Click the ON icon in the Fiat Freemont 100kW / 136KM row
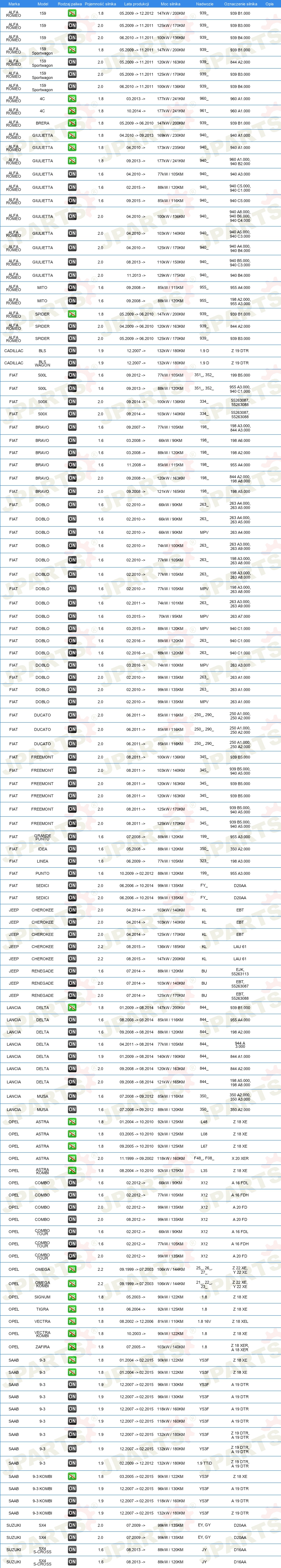The width and height of the screenshot is (281, 1568). [72, 757]
